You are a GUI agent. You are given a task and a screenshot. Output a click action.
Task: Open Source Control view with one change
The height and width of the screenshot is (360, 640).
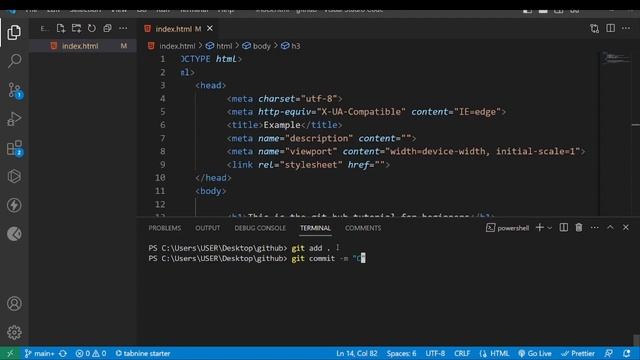[x=15, y=90]
